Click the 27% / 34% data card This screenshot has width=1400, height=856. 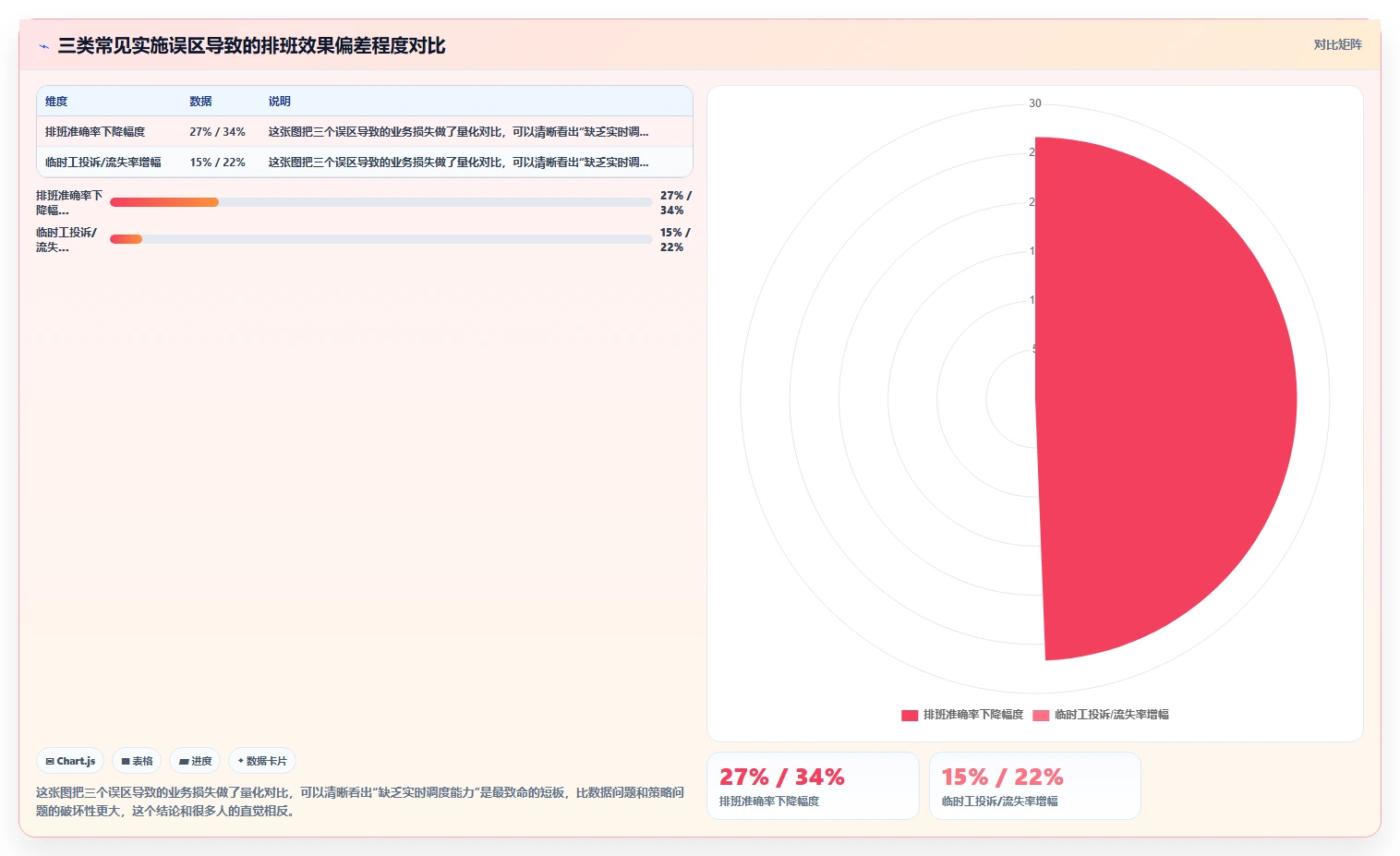click(813, 786)
